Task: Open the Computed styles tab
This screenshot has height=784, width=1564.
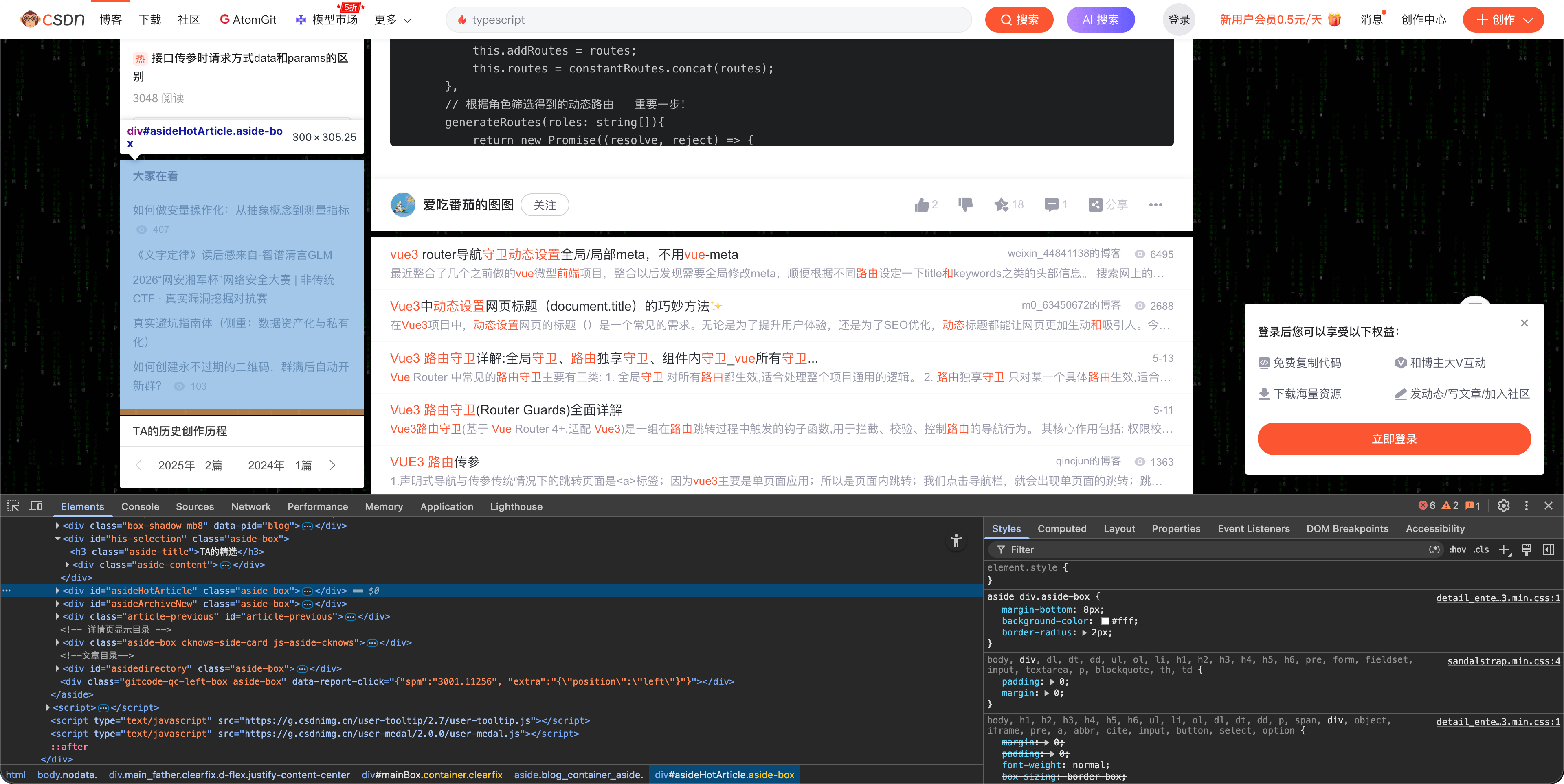Action: click(x=1062, y=528)
